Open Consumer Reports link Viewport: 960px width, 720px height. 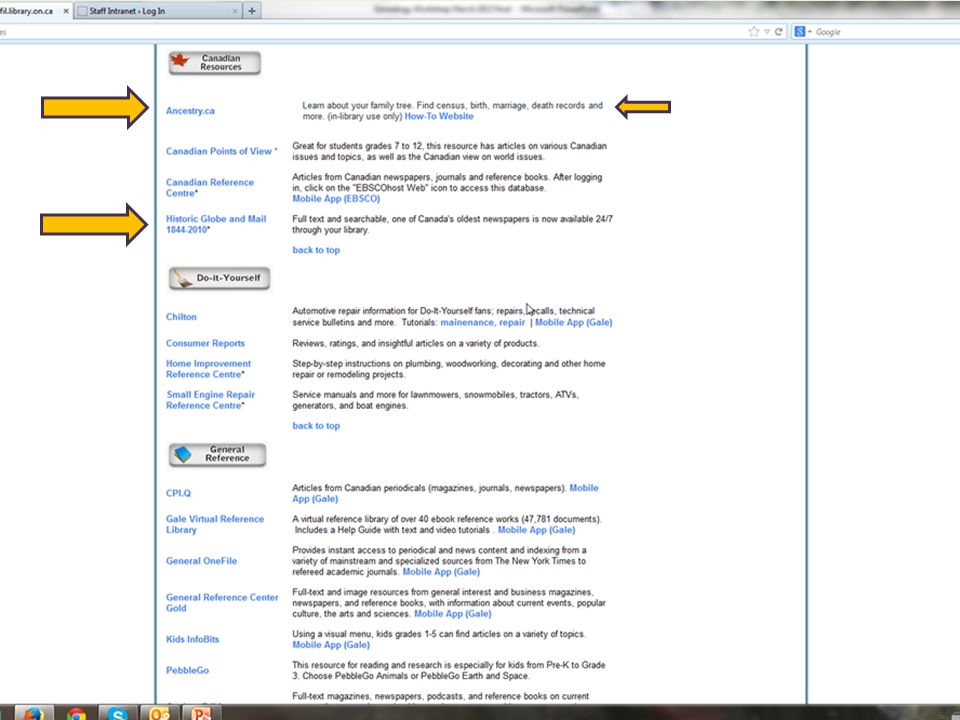click(205, 343)
